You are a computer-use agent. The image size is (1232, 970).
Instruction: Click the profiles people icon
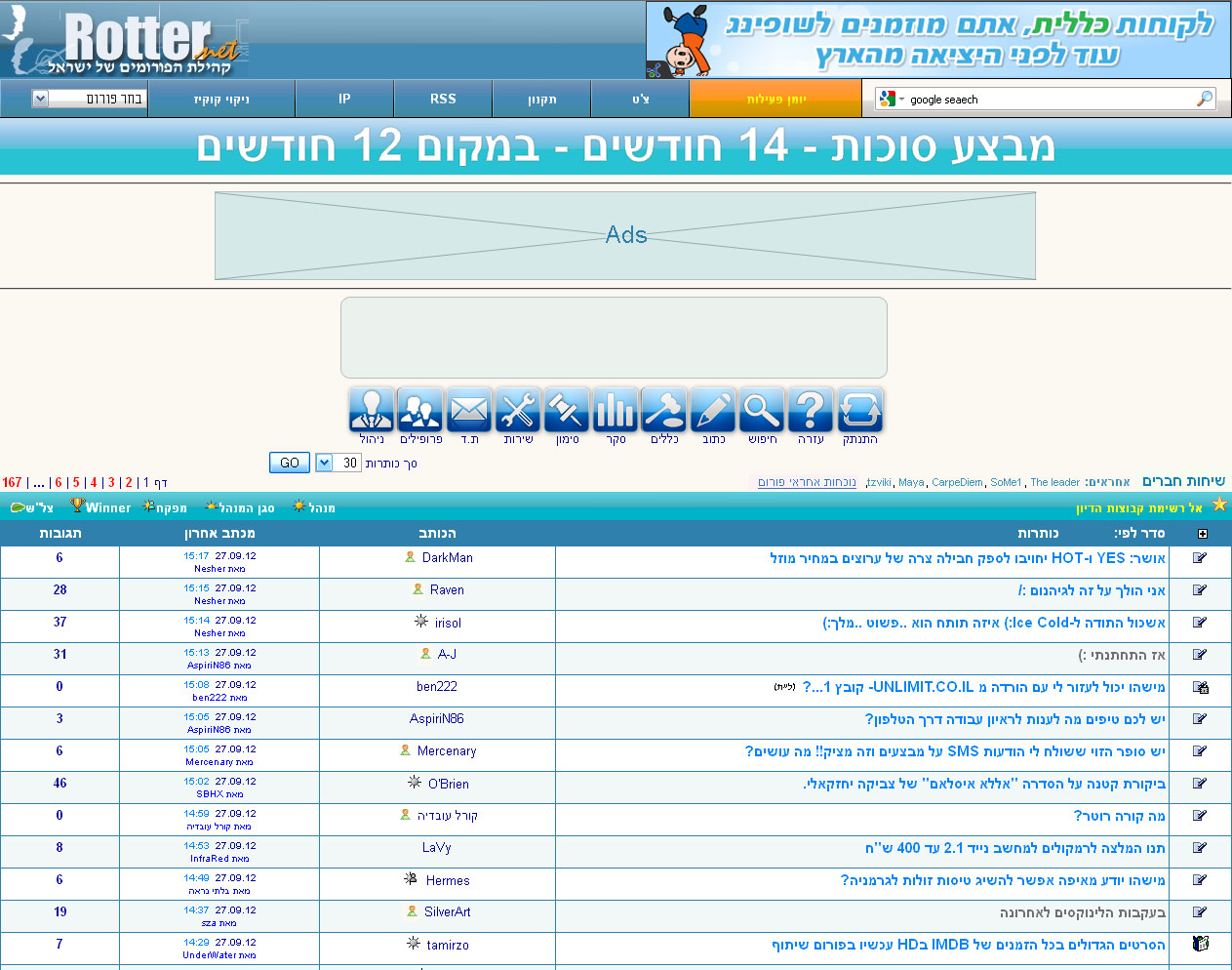[420, 410]
